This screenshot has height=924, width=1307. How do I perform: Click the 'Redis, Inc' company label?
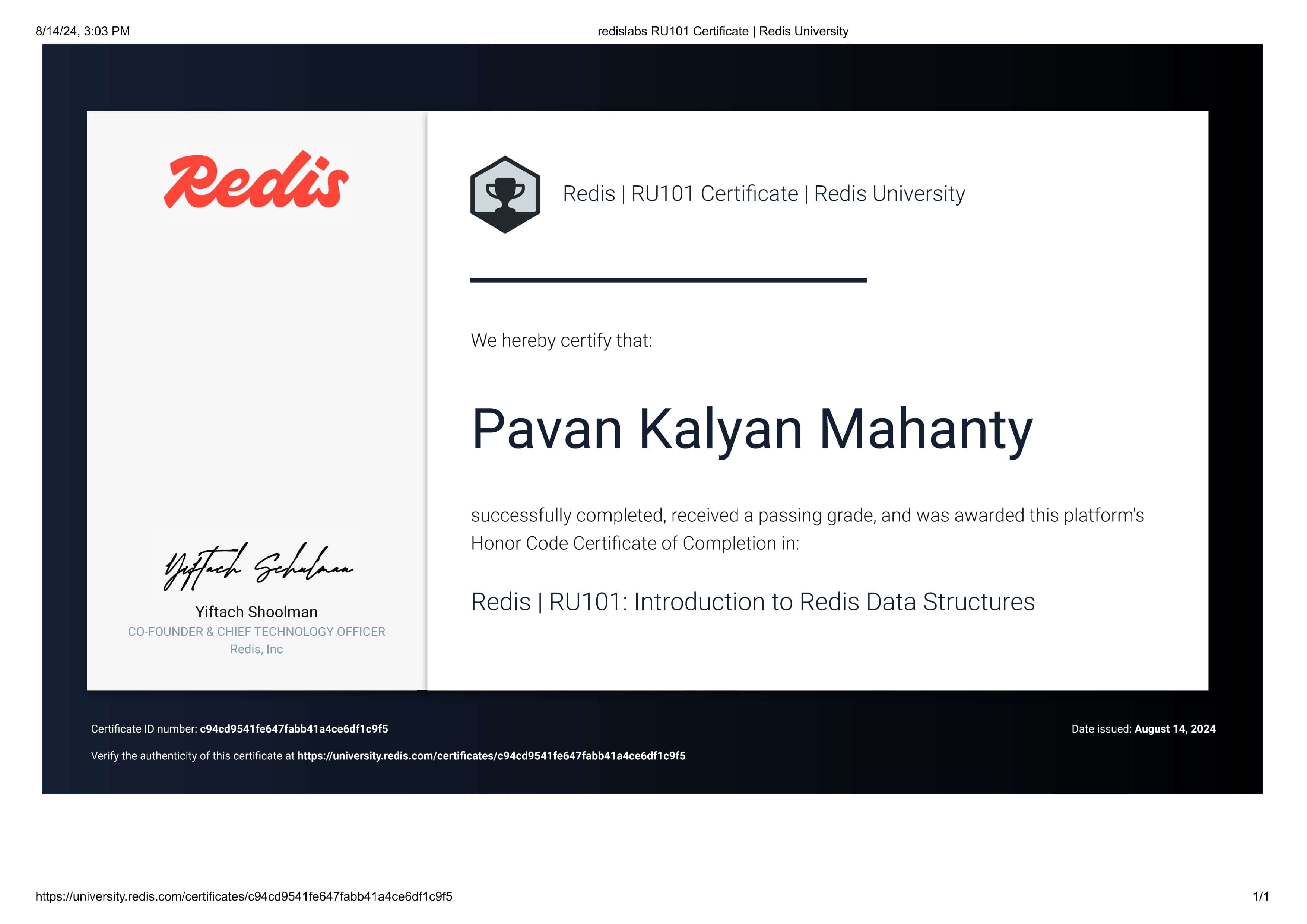pos(256,649)
